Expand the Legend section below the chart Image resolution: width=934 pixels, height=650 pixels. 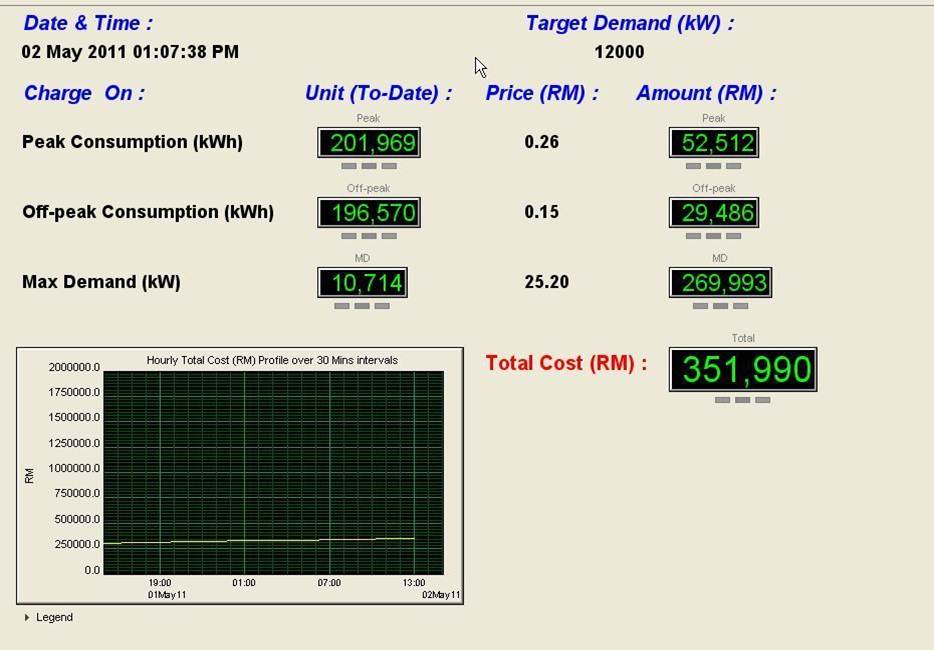[x=54, y=618]
